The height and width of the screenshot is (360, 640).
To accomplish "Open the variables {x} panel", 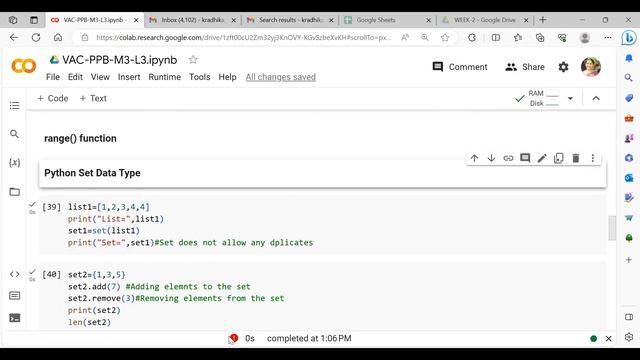I will (14, 162).
